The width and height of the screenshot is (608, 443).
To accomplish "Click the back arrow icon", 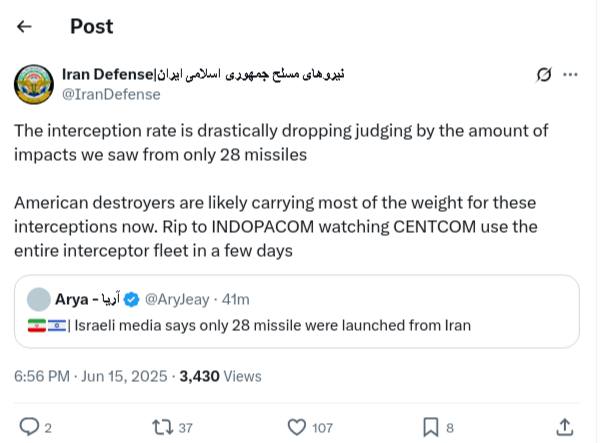I will click(x=25, y=27).
